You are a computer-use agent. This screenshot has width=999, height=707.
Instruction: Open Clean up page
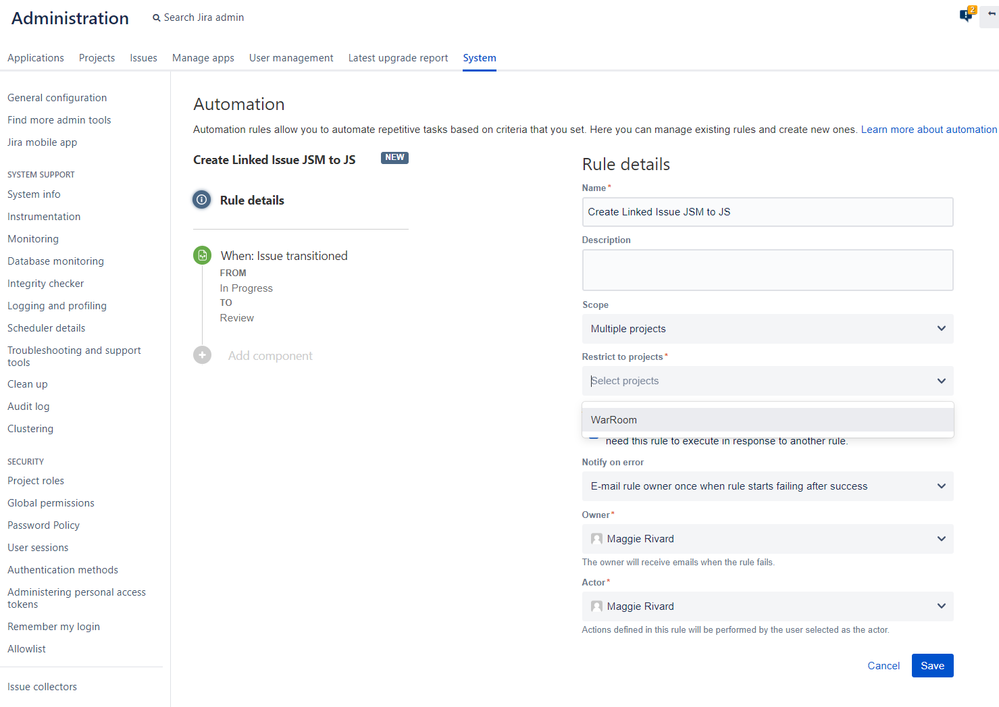[x=27, y=384]
